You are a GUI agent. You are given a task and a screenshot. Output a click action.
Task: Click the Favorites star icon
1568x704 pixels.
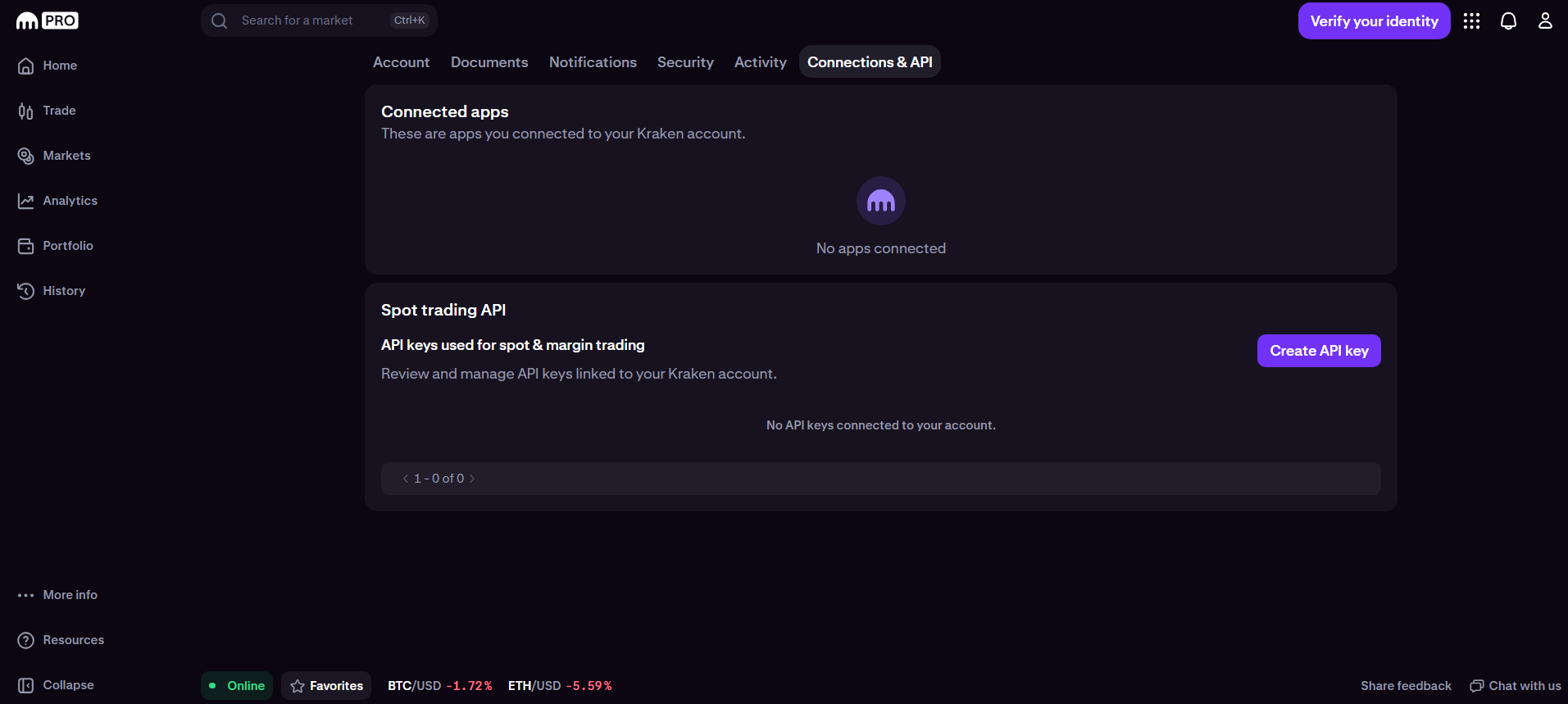click(x=298, y=686)
